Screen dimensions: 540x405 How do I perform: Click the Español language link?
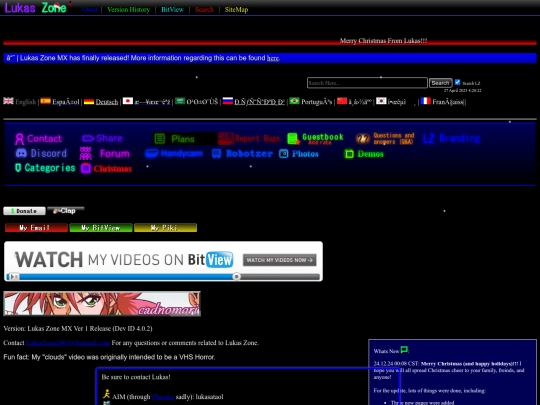pyautogui.click(x=66, y=102)
